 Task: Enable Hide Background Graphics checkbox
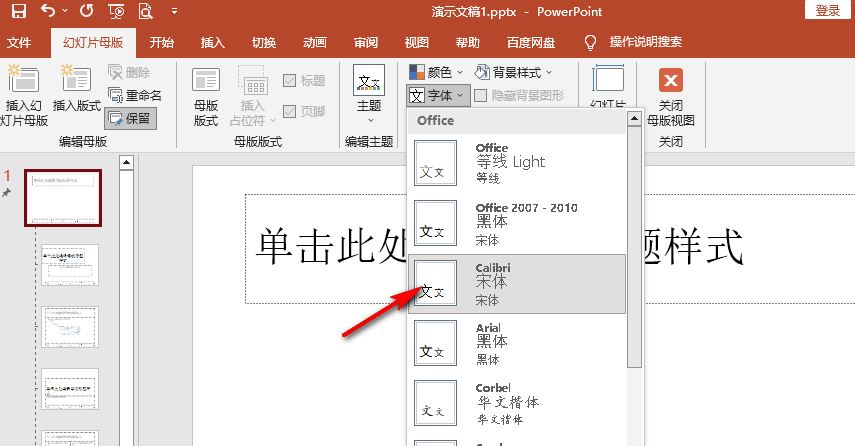[x=482, y=96]
